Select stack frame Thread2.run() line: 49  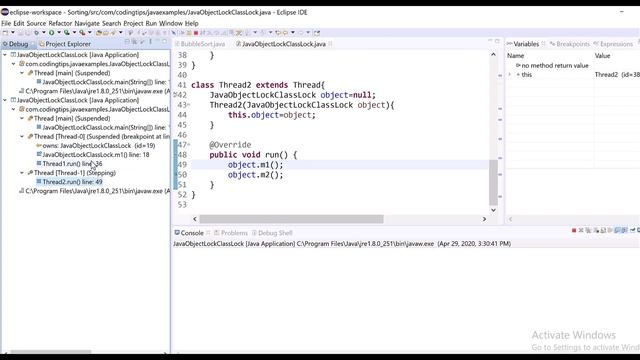tap(69, 182)
